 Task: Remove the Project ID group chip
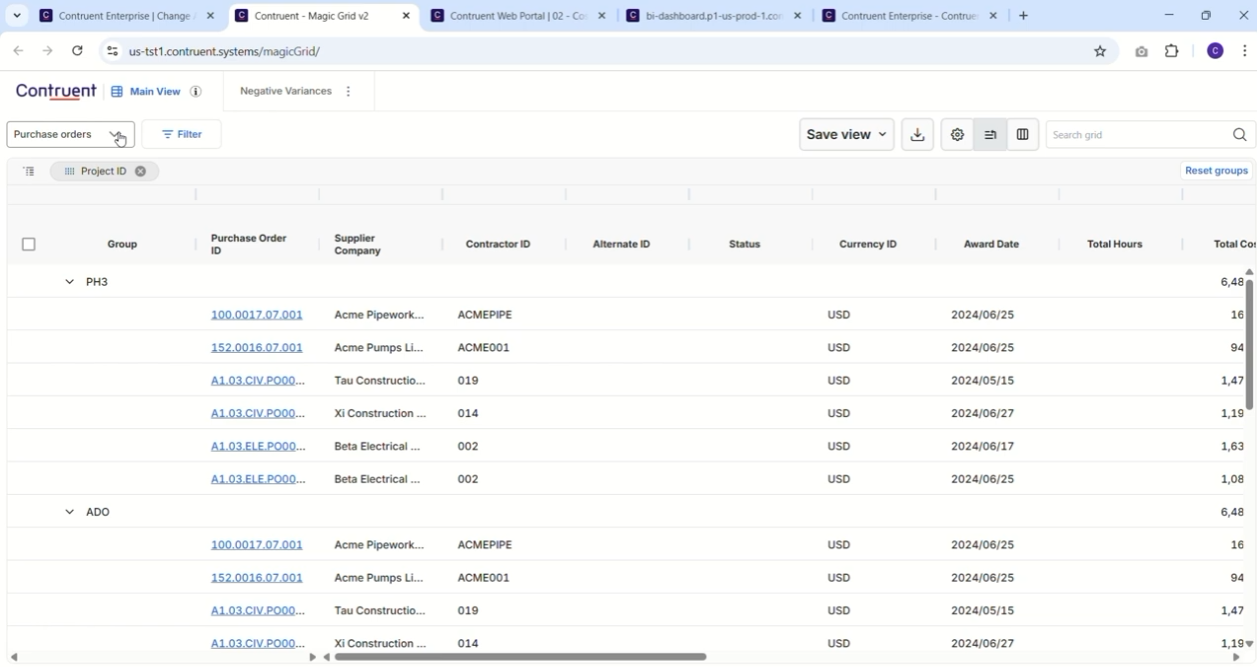tap(140, 171)
